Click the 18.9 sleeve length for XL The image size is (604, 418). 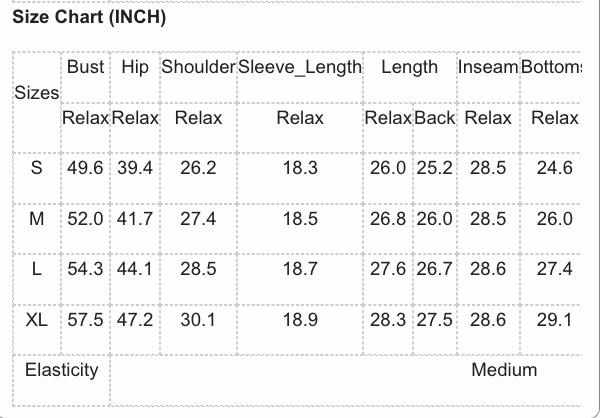pyautogui.click(x=300, y=320)
